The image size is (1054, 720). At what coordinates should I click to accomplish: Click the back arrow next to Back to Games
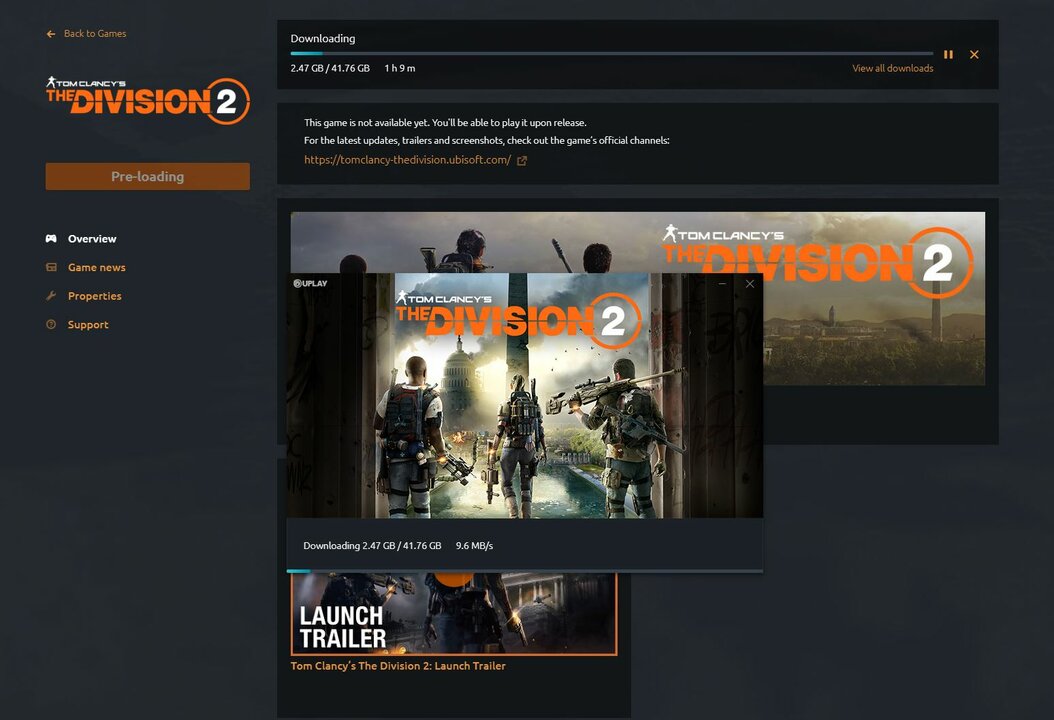point(51,34)
